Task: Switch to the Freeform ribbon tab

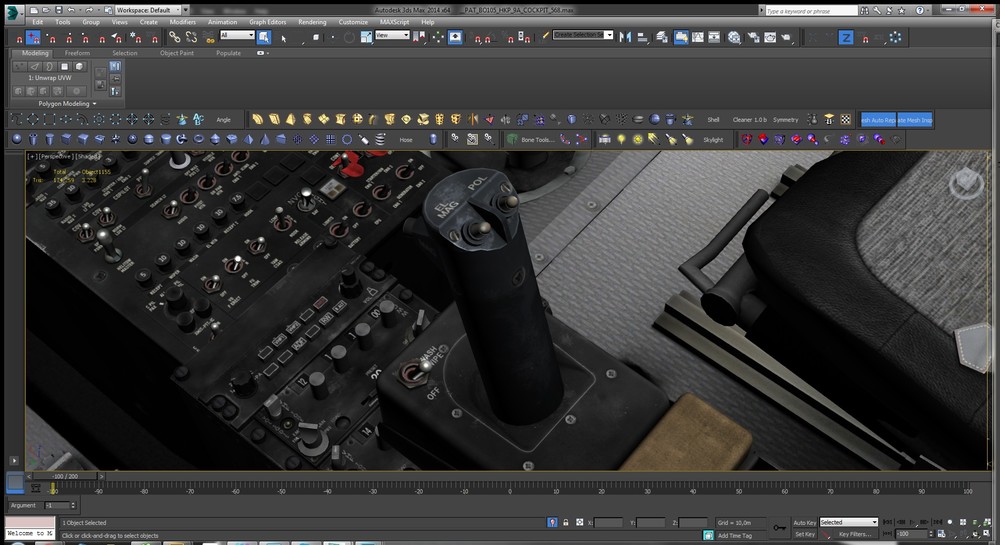Action: tap(78, 53)
